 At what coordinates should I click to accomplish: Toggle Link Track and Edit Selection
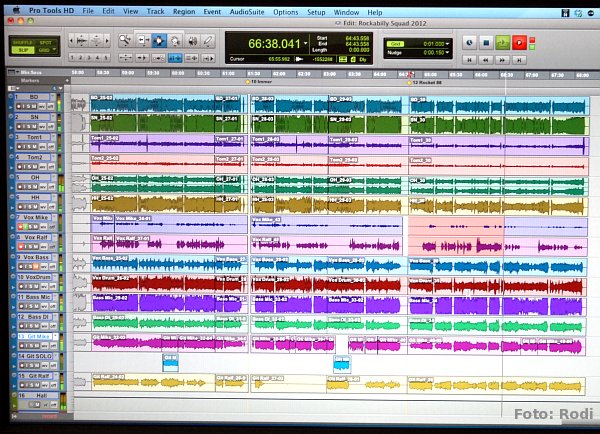click(191, 58)
